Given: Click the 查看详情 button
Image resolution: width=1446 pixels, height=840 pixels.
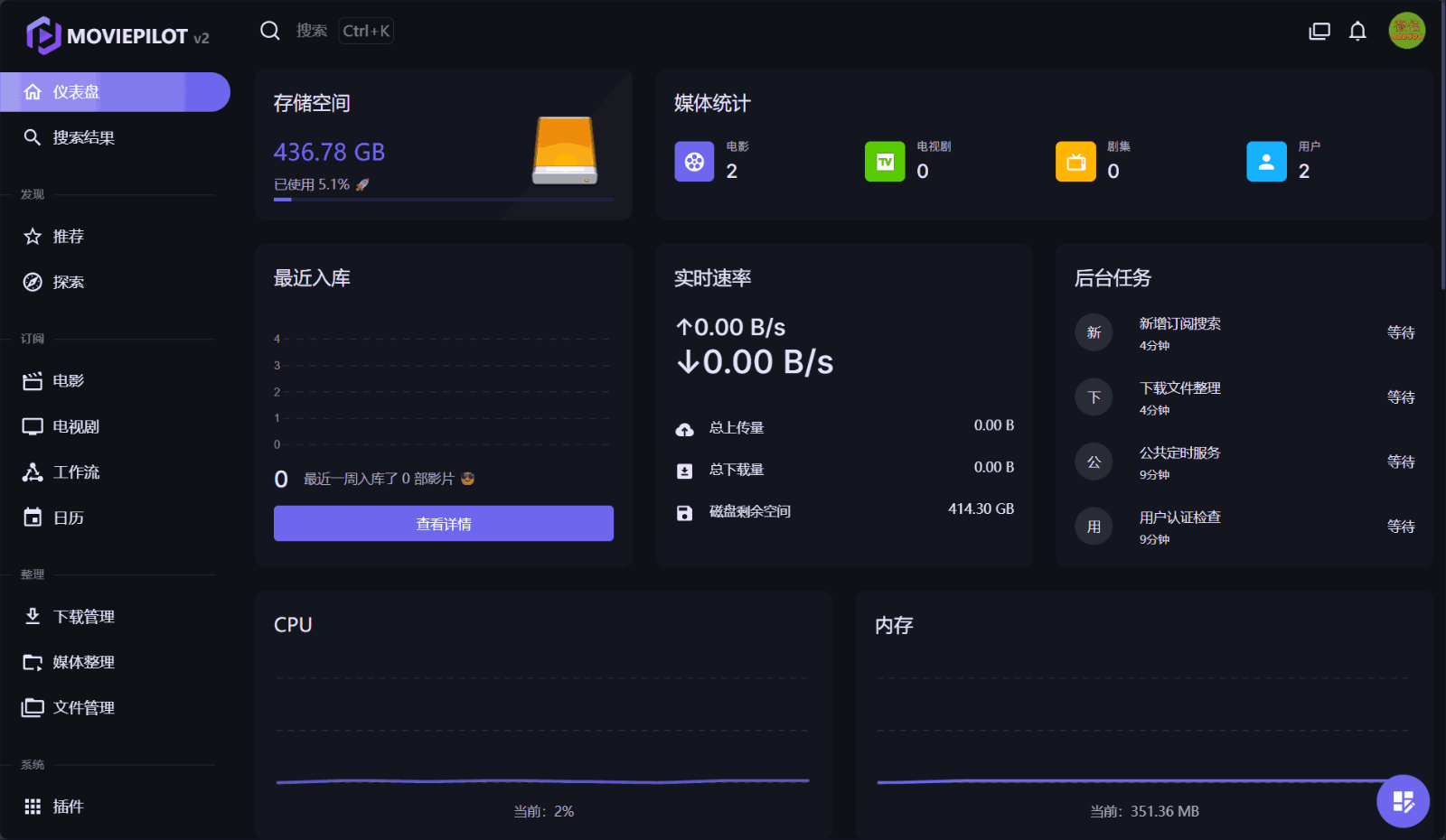Looking at the screenshot, I should tap(443, 523).
